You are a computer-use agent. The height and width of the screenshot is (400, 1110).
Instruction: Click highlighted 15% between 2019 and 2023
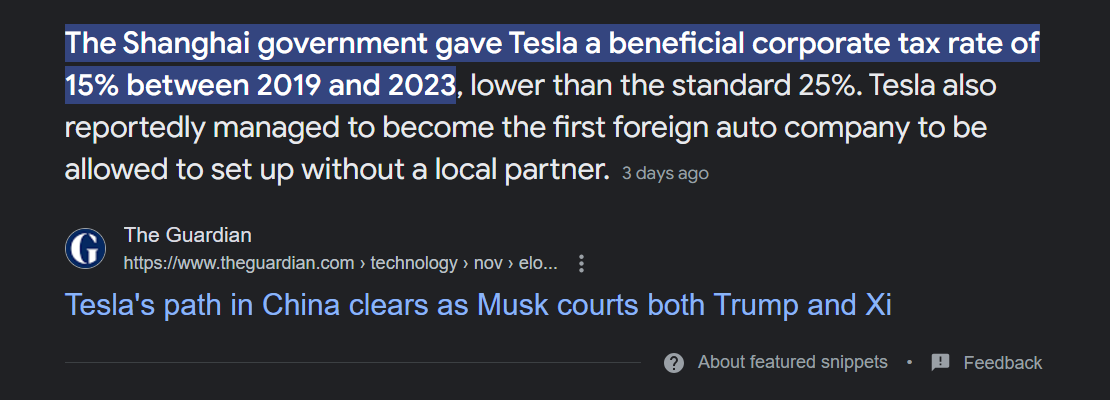click(x=261, y=86)
